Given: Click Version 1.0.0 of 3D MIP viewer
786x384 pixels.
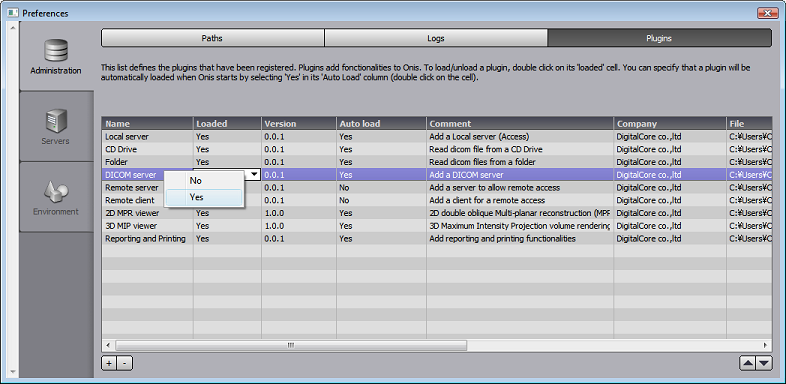Looking at the screenshot, I should click(x=299, y=226).
